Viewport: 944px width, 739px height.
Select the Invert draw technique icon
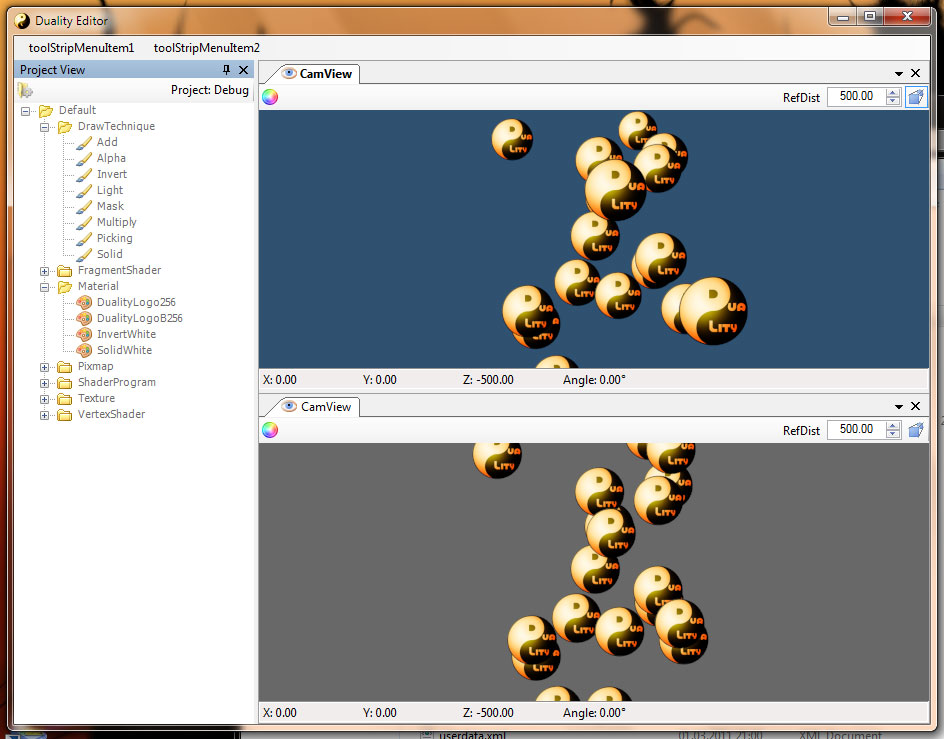(x=84, y=175)
